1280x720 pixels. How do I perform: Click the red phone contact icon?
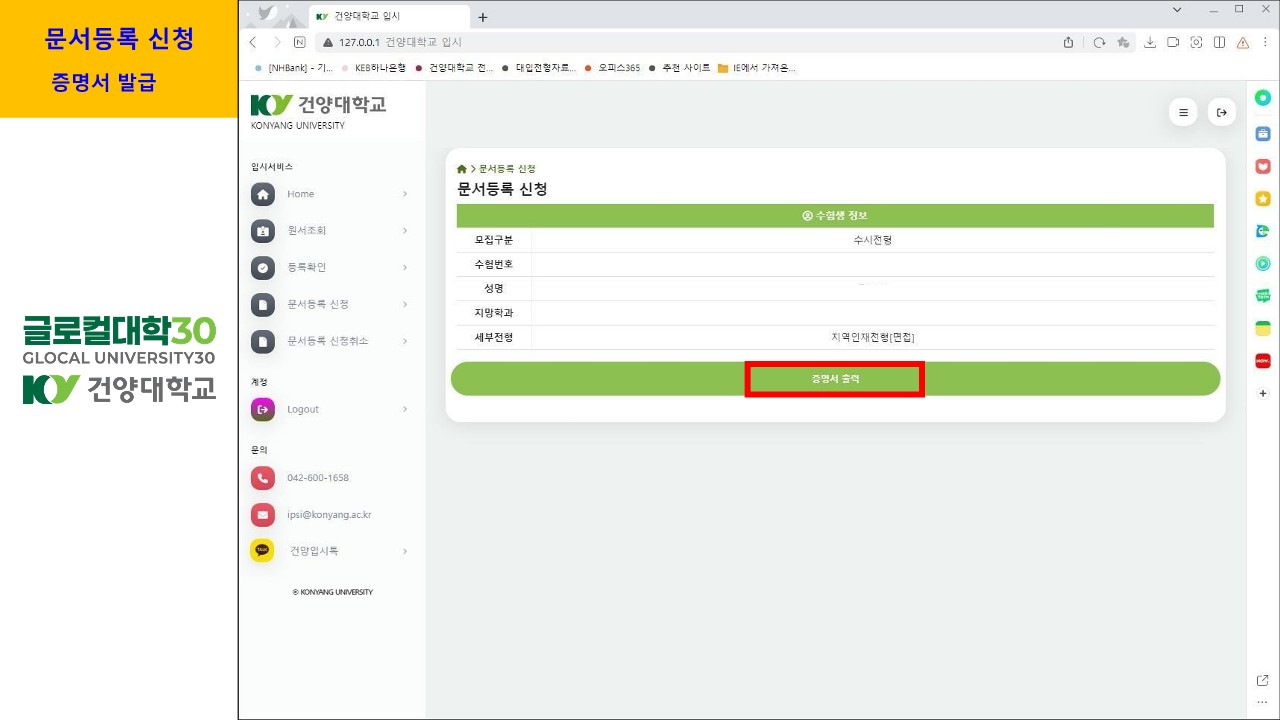click(x=262, y=478)
